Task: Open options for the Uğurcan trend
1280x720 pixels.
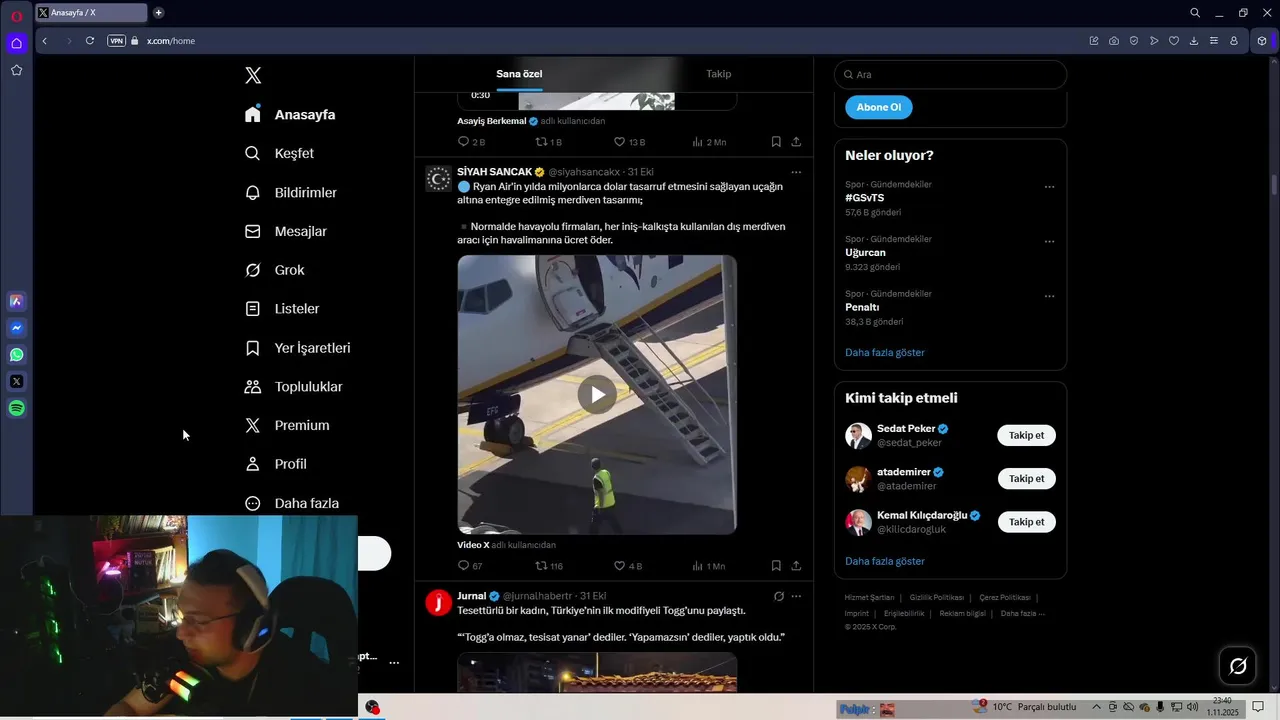Action: (x=1049, y=242)
